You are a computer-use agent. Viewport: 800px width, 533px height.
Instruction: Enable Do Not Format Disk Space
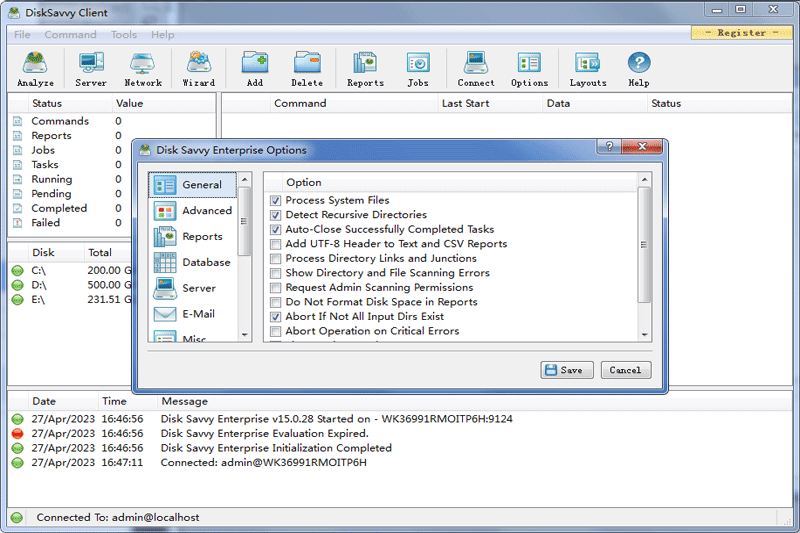(x=276, y=302)
